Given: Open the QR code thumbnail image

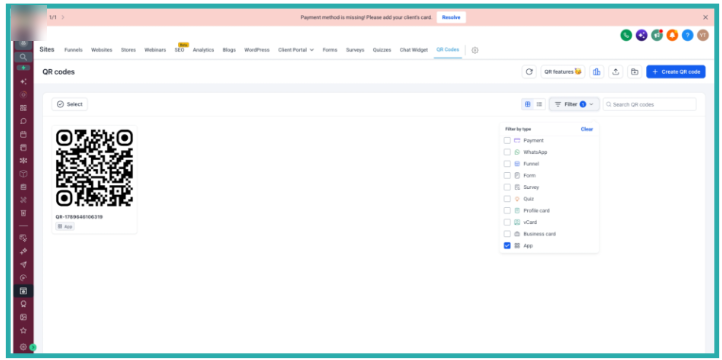Looking at the screenshot, I should 94,168.
